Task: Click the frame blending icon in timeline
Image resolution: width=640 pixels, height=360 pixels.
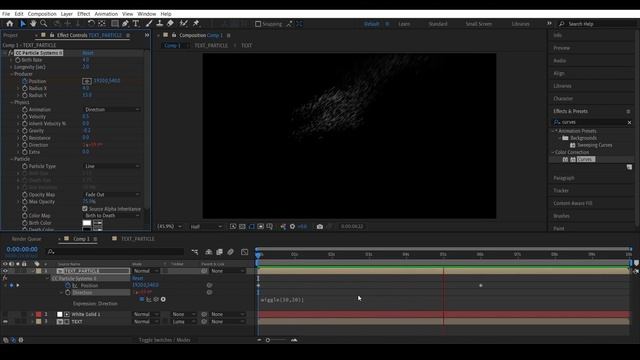Action: (219, 252)
